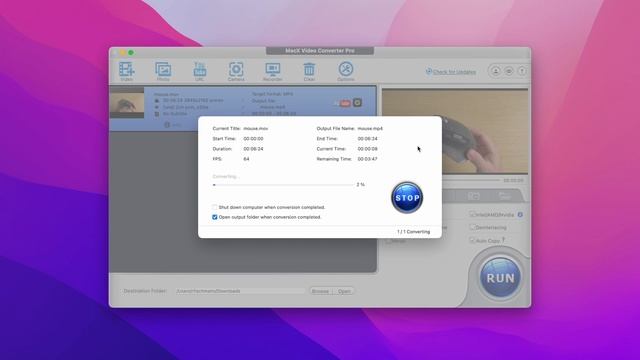
Task: Launch the Camera recording tool
Action: point(236,71)
